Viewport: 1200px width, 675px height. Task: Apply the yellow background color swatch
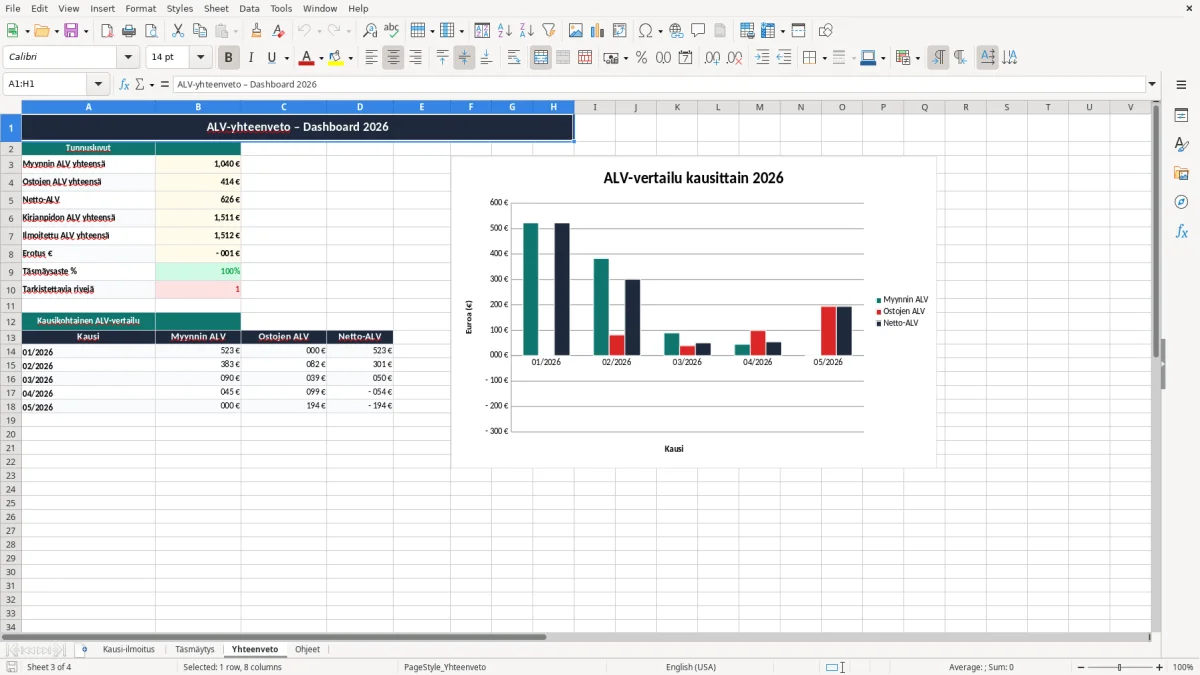[x=335, y=58]
